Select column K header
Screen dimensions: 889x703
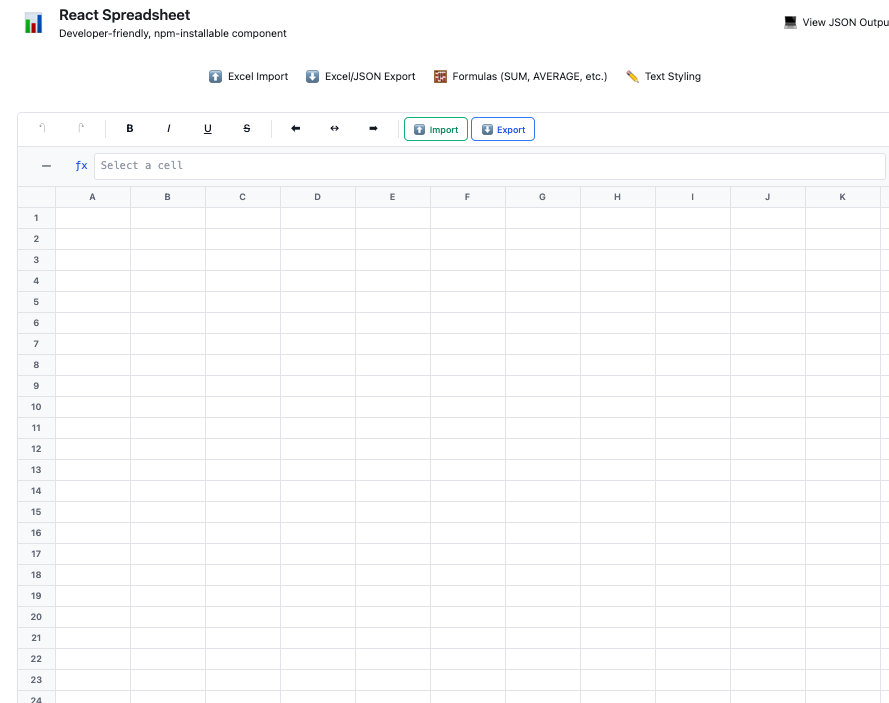[843, 197]
